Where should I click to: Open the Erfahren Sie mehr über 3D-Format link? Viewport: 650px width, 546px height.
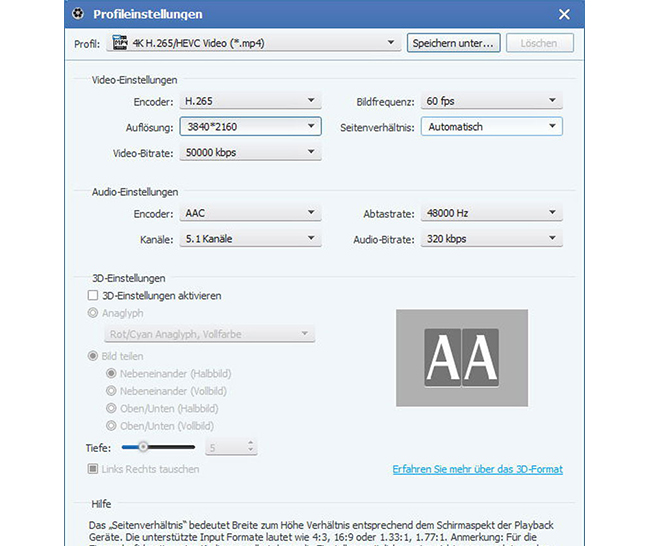pos(478,469)
